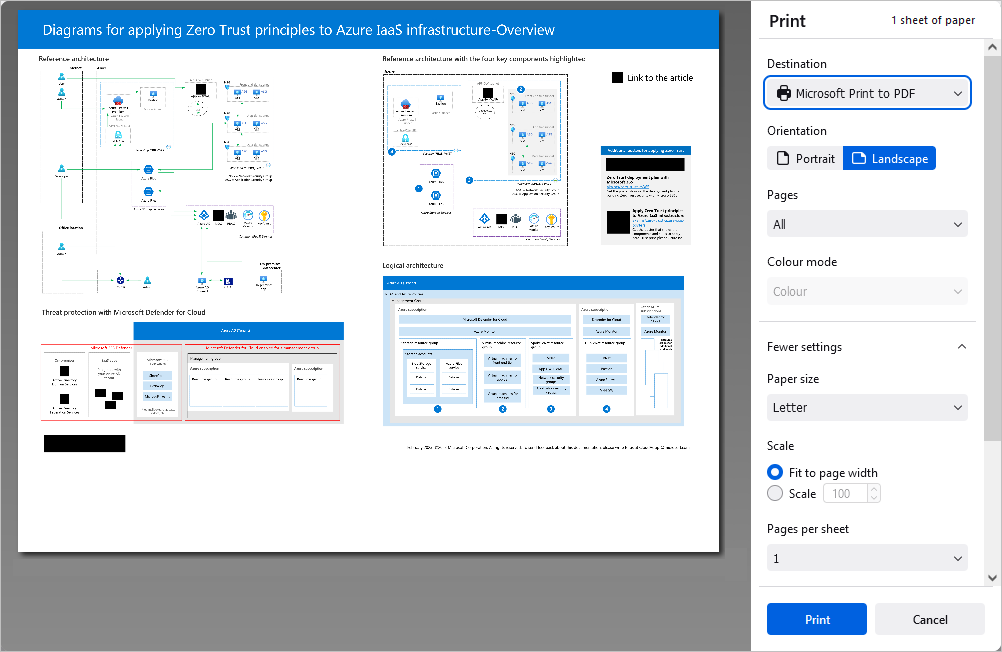
Task: Click the printer icon in Destination box
Action: tap(783, 94)
